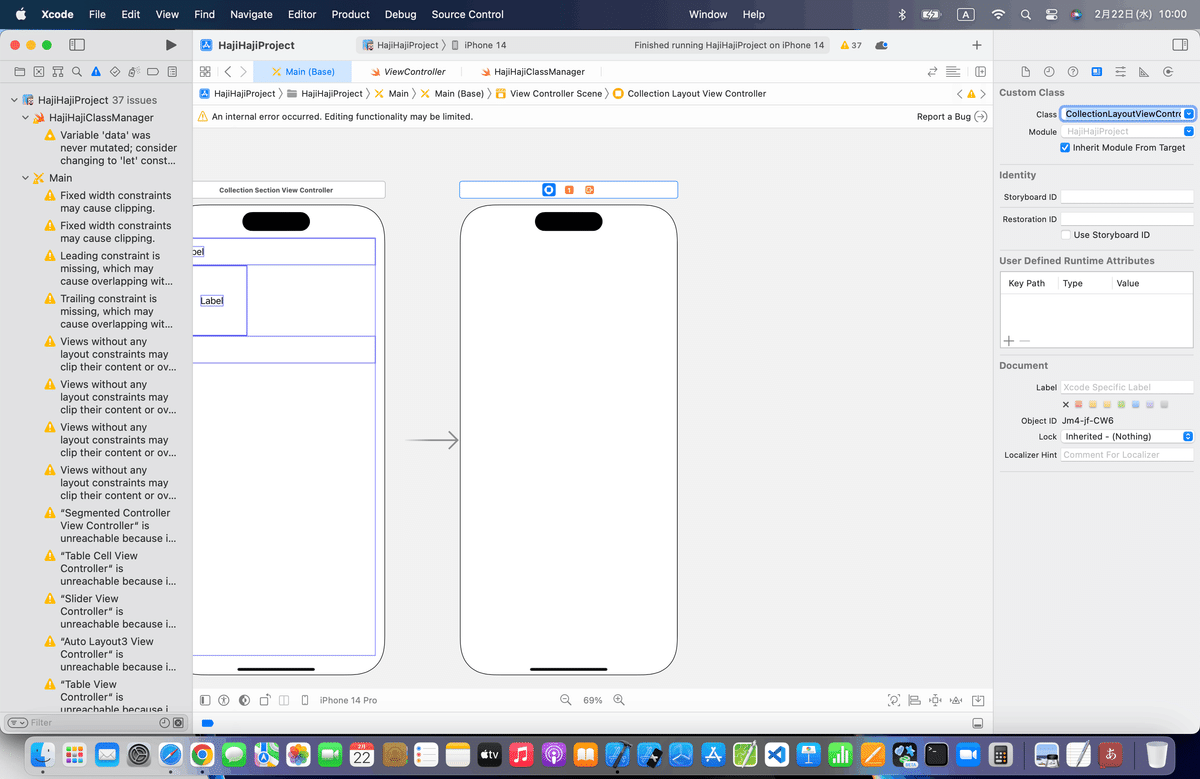
Task: Go back in editor history
Action: tap(228, 72)
